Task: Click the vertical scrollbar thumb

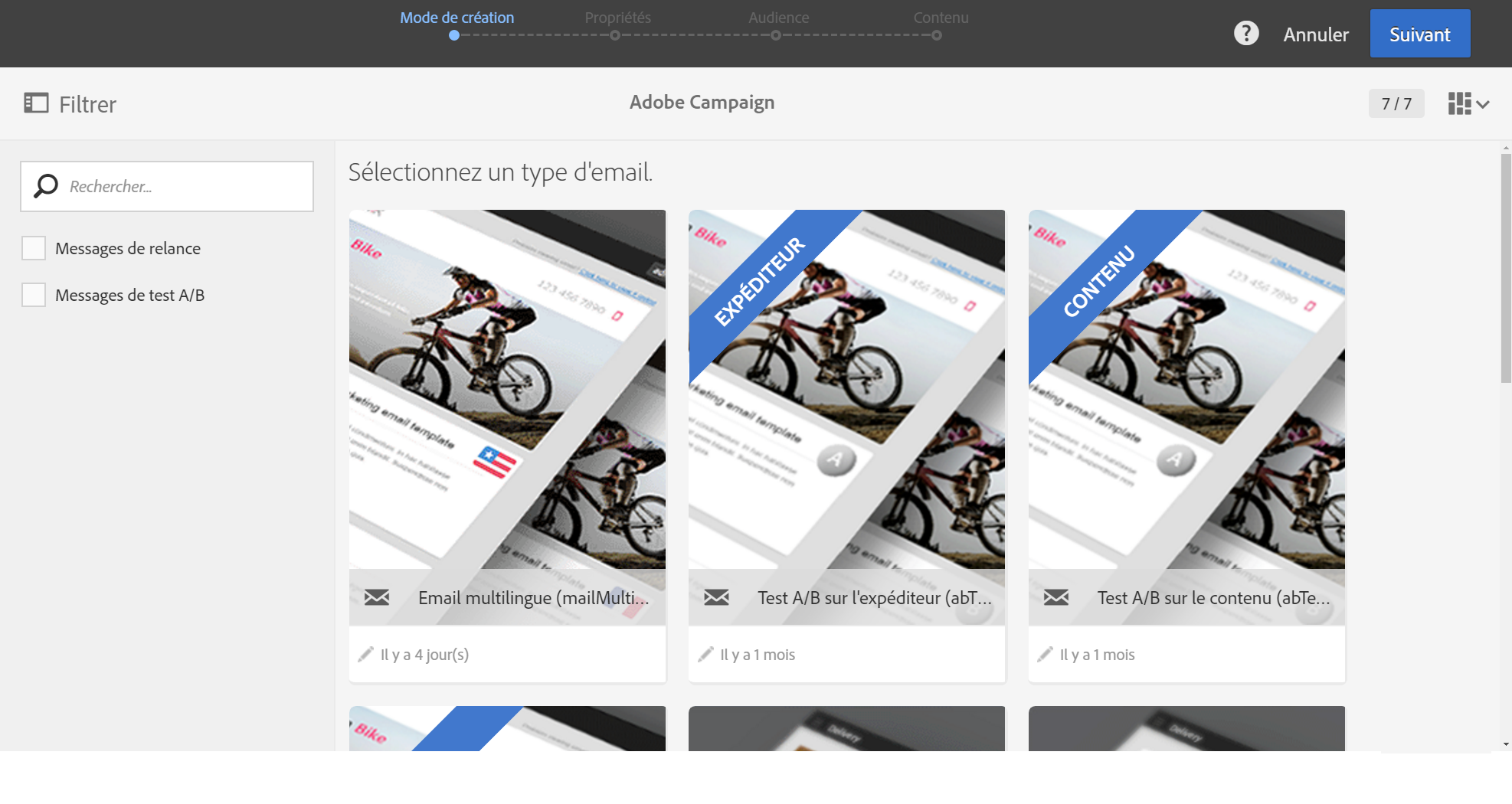Action: (x=1506, y=268)
